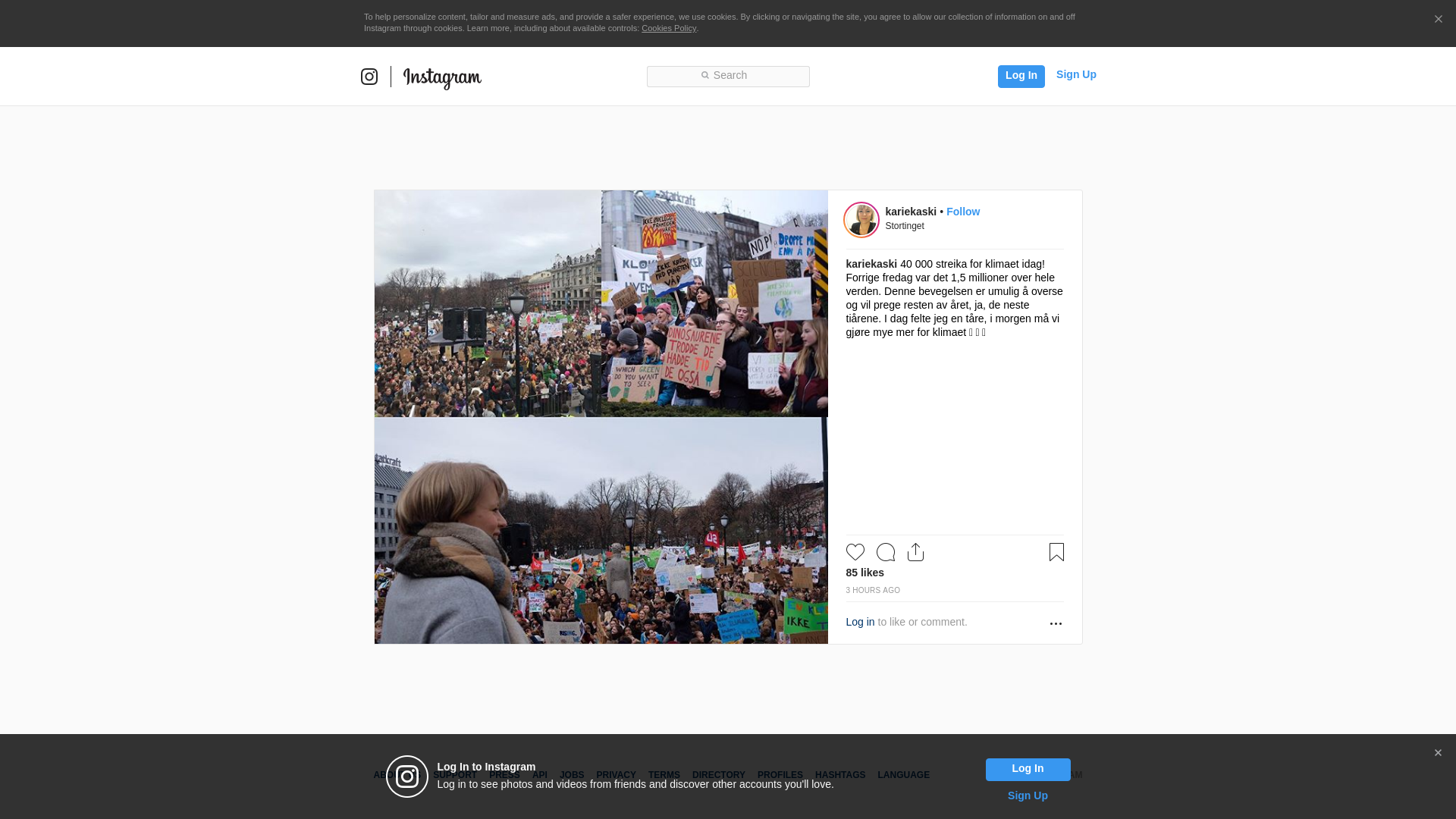The height and width of the screenshot is (819, 1456).
Task: Click kariekaski username in the caption
Action: point(871,264)
